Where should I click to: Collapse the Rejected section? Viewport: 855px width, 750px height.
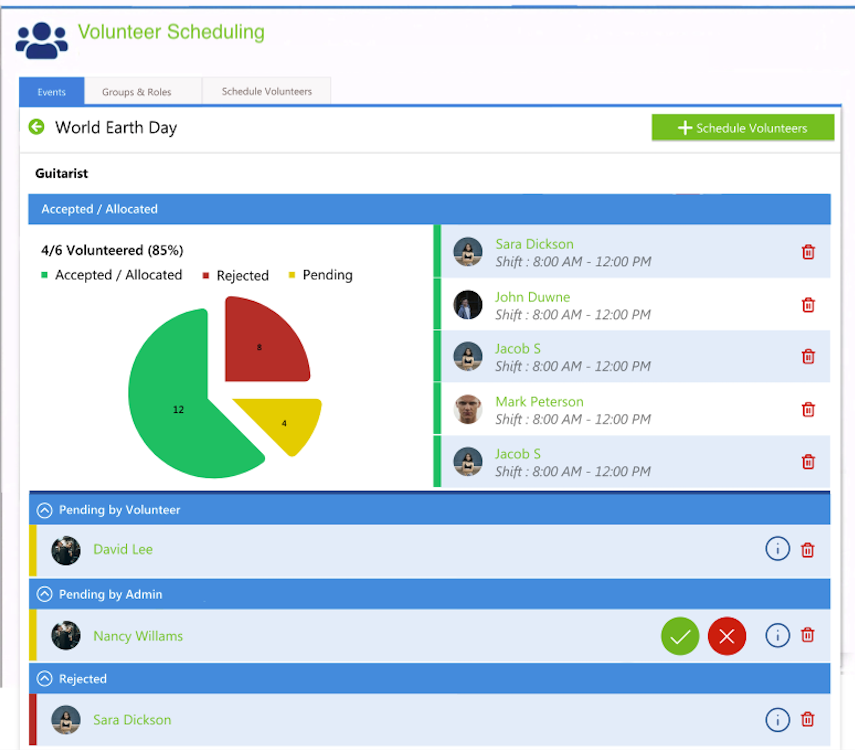coord(45,679)
